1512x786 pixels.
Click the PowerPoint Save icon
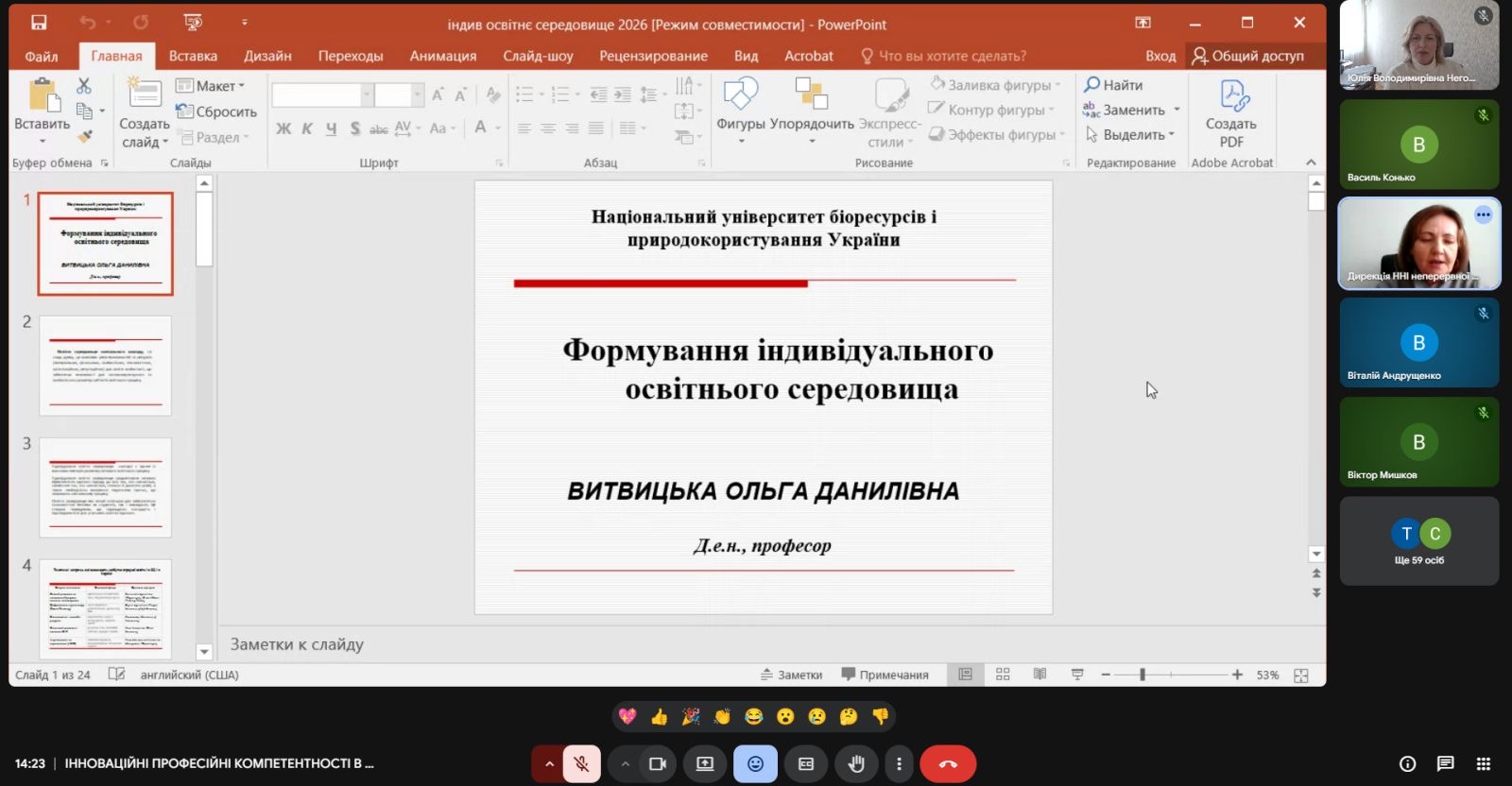39,23
